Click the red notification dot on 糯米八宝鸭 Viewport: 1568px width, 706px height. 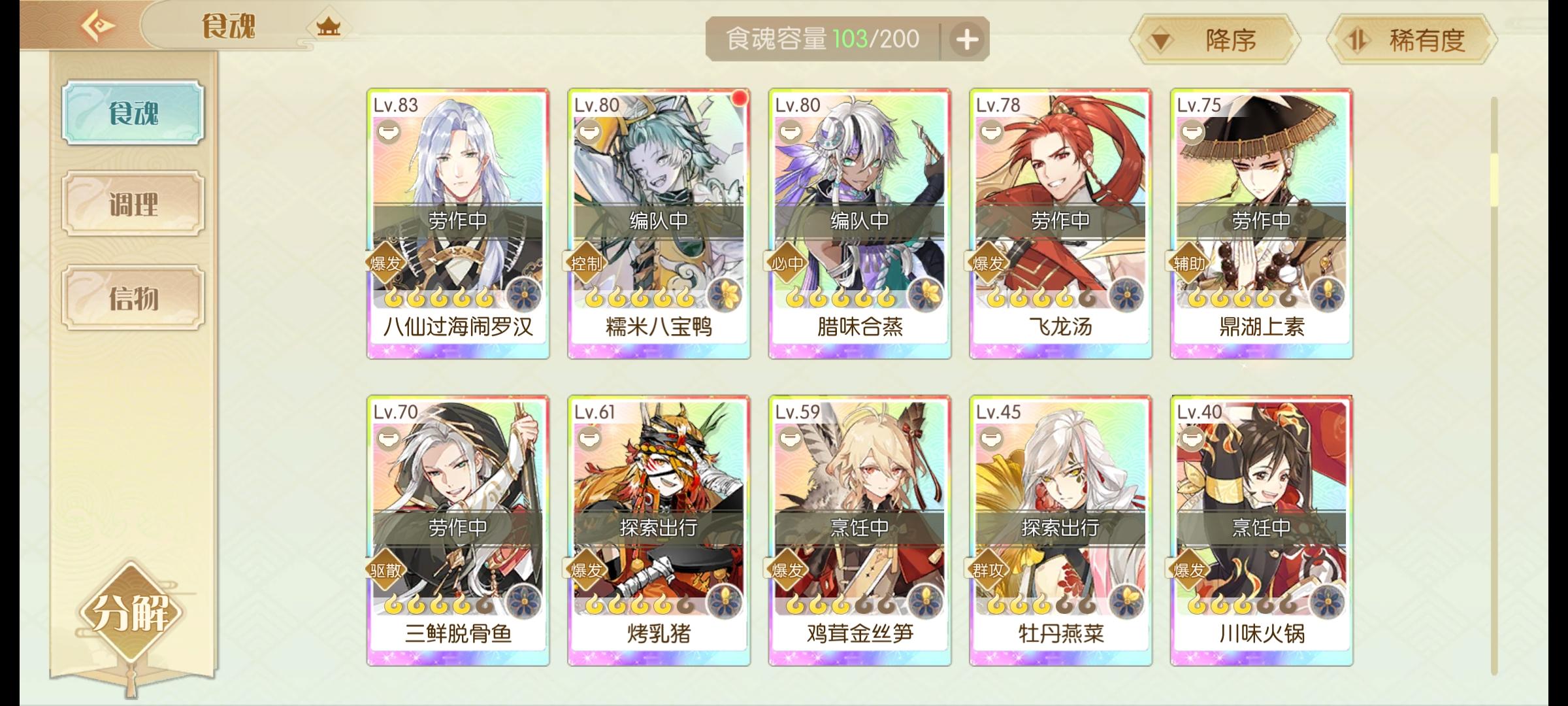click(x=739, y=98)
